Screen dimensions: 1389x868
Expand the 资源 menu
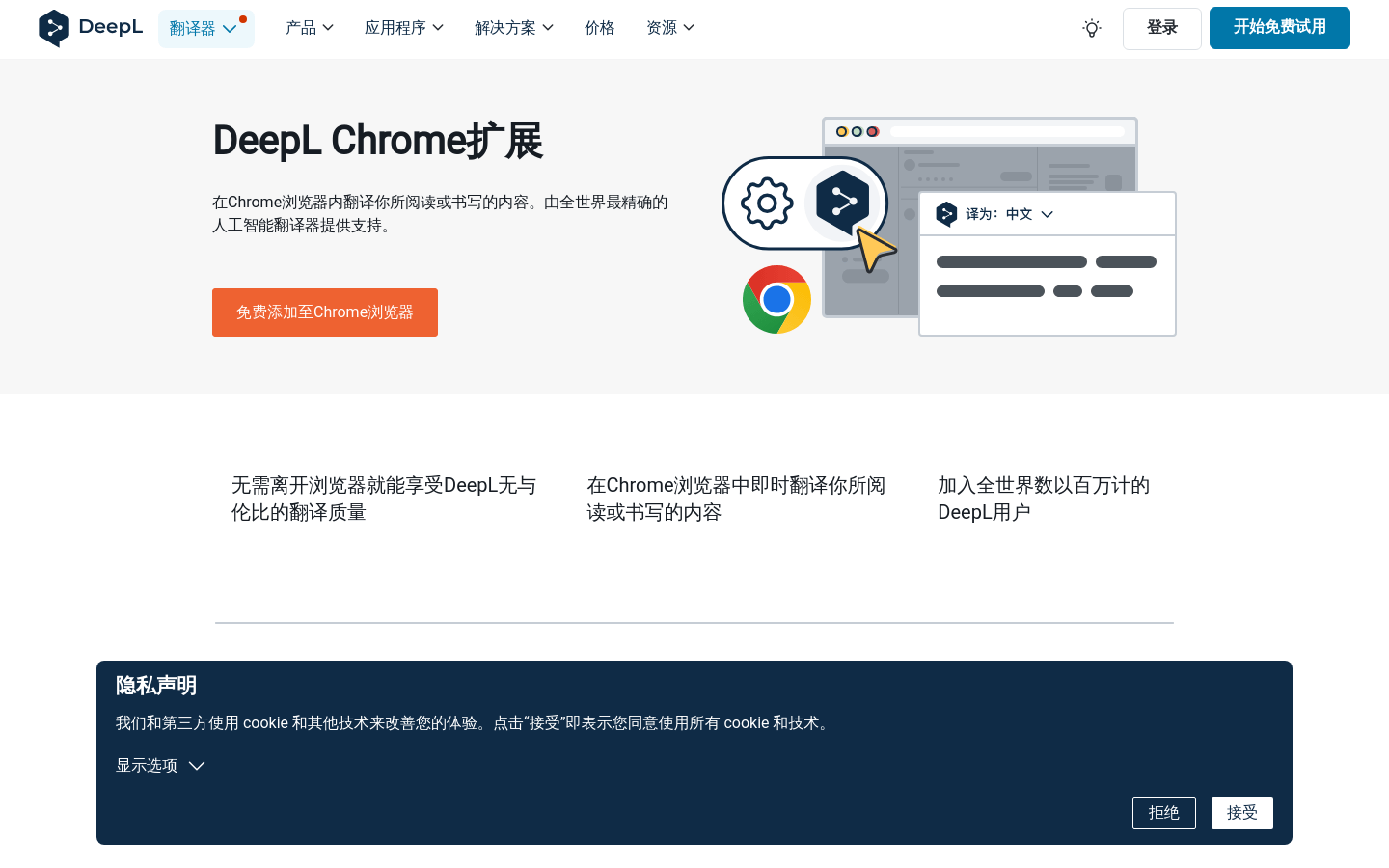coord(670,28)
